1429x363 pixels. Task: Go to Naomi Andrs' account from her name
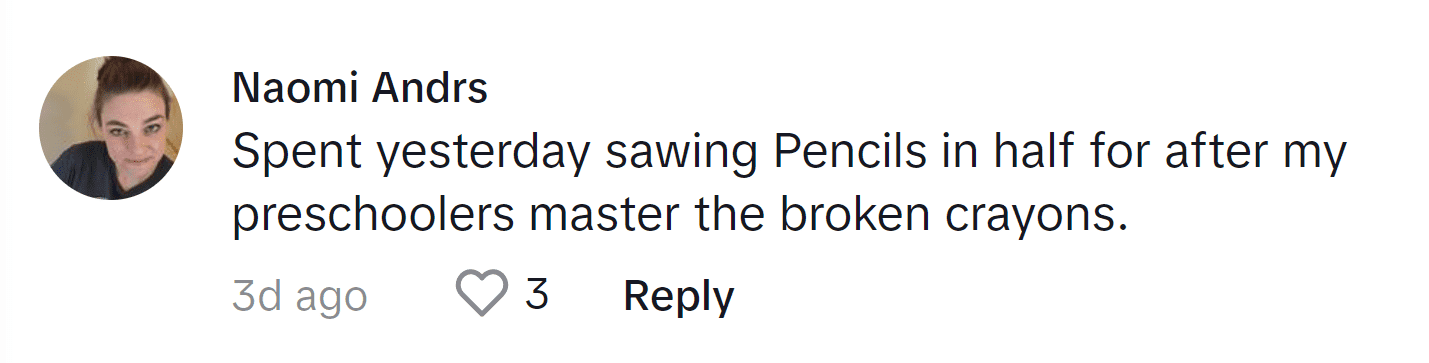360,90
